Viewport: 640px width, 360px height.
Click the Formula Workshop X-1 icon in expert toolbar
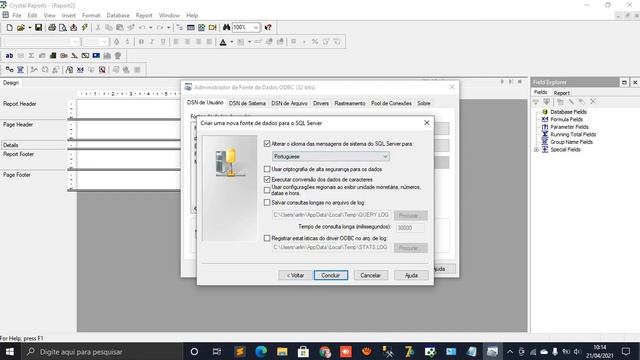point(80,70)
